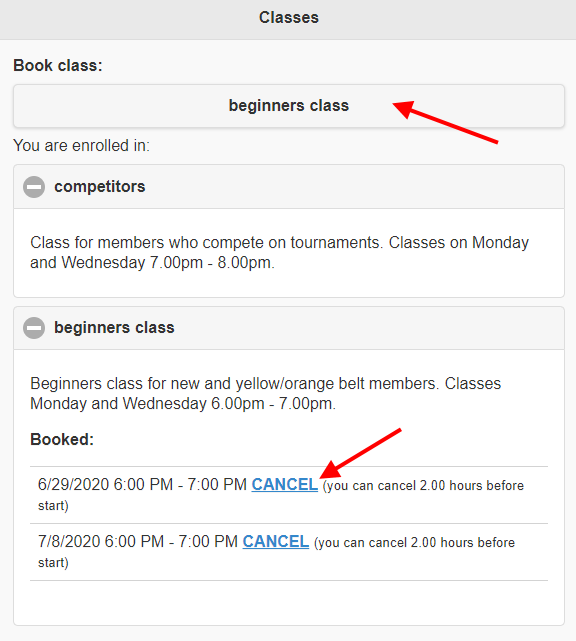The image size is (576, 641).
Task: Cancel the 6/29/2020 beginners class booking
Action: point(285,485)
